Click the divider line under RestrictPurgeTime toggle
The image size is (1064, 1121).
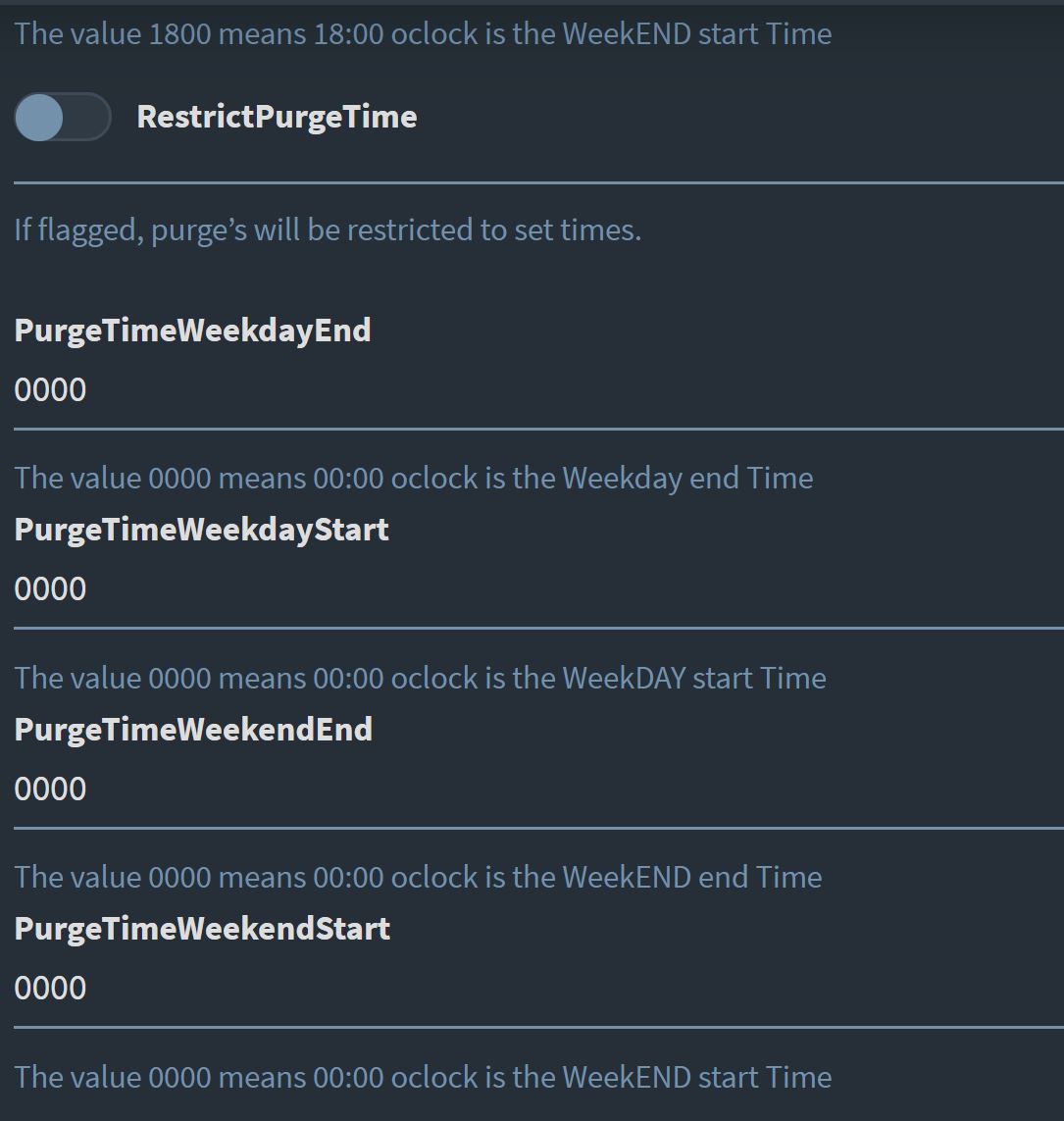(x=538, y=183)
